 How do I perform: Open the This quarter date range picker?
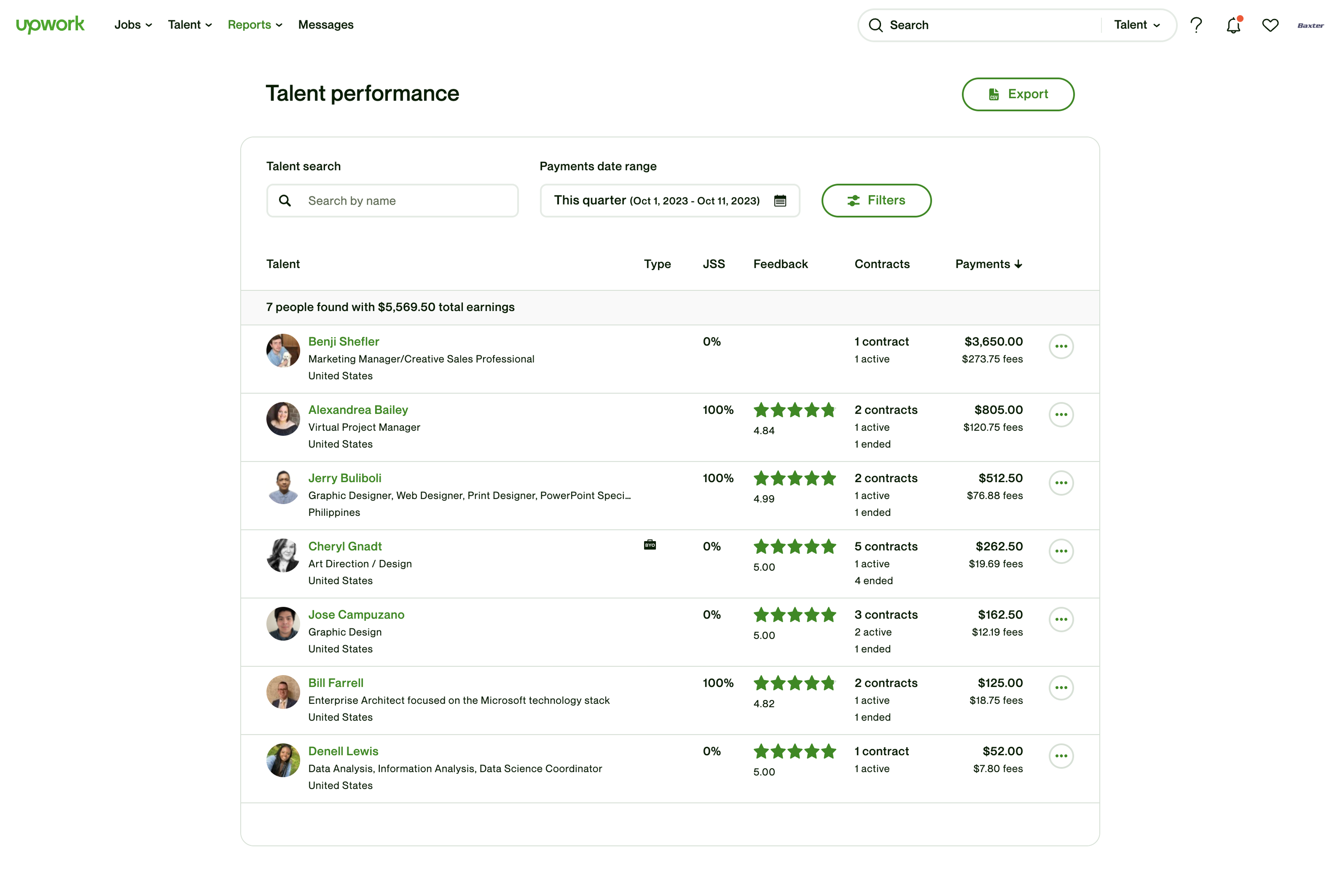(x=670, y=201)
